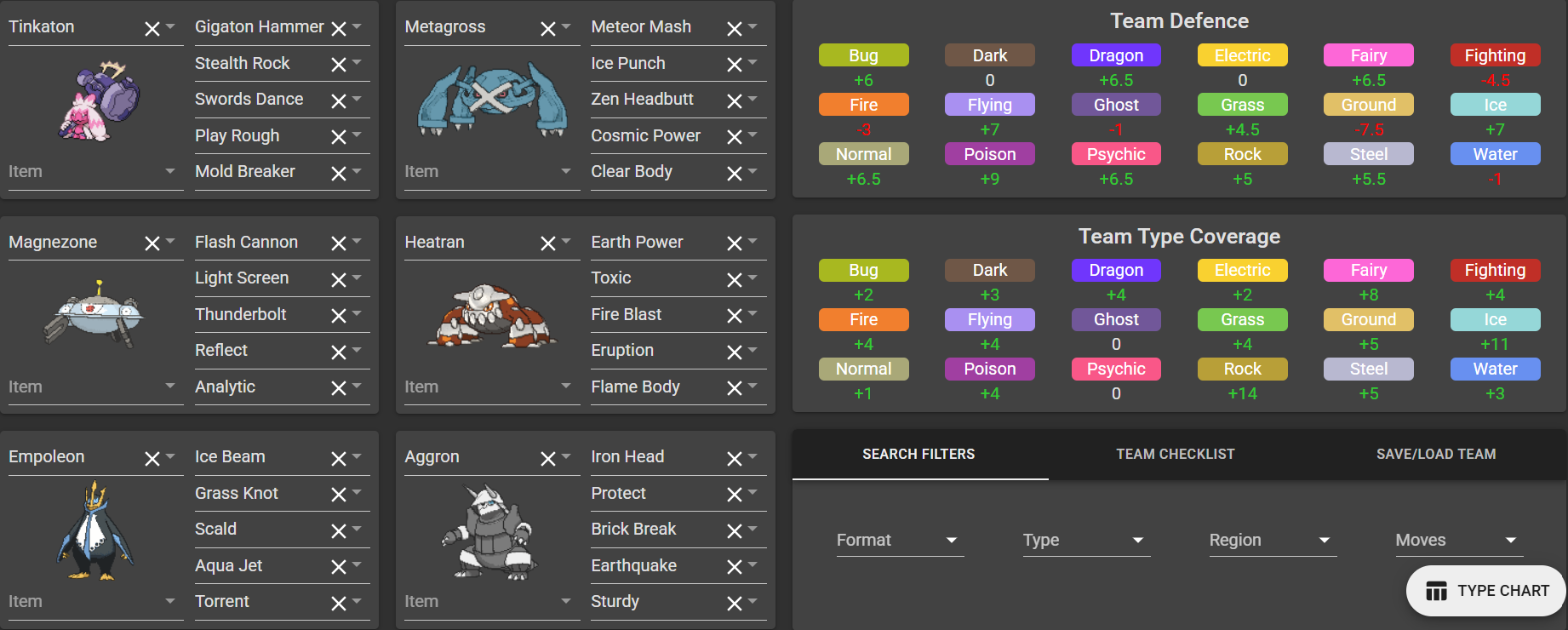The image size is (1568, 630).
Task: Select the Ground type chip in Team Defence
Action: (x=1369, y=105)
